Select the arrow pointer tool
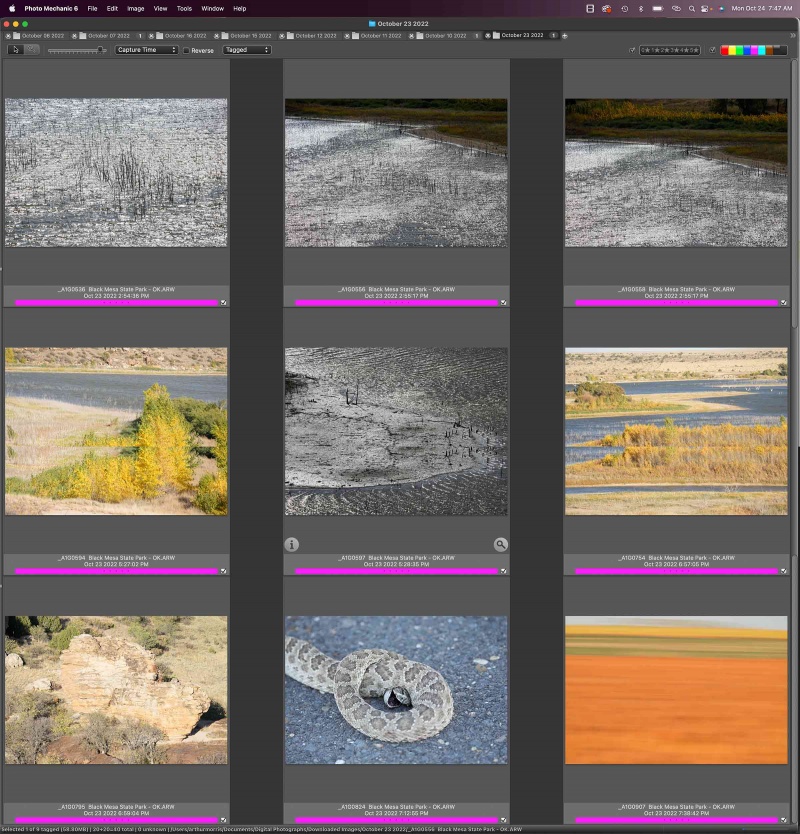 point(16,49)
